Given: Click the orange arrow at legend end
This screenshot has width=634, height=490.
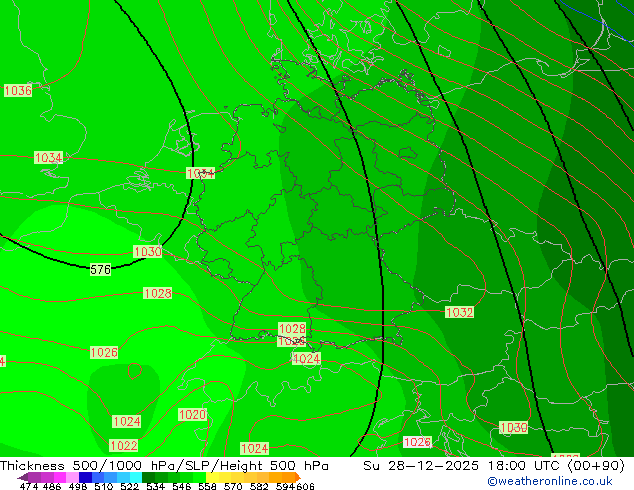Looking at the screenshot, I should tap(298, 477).
